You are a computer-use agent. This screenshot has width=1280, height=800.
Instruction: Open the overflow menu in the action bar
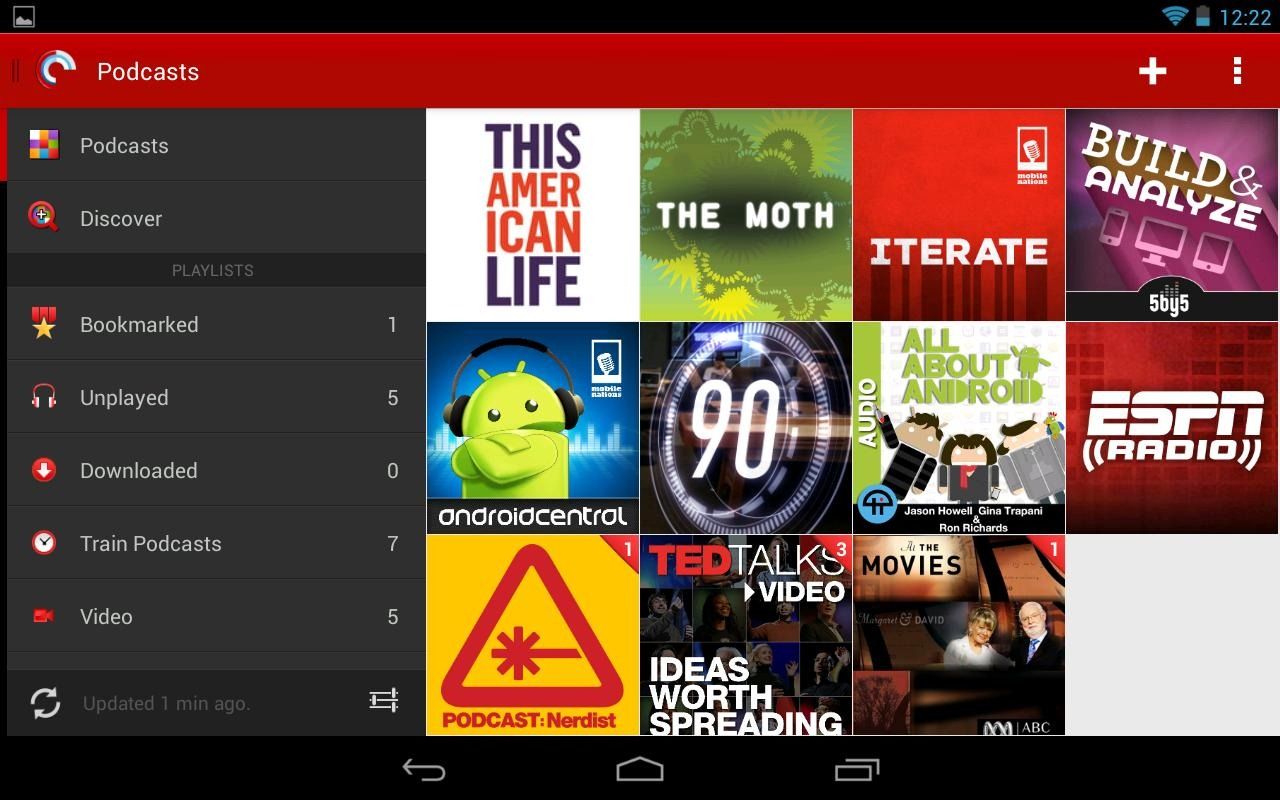(1236, 71)
